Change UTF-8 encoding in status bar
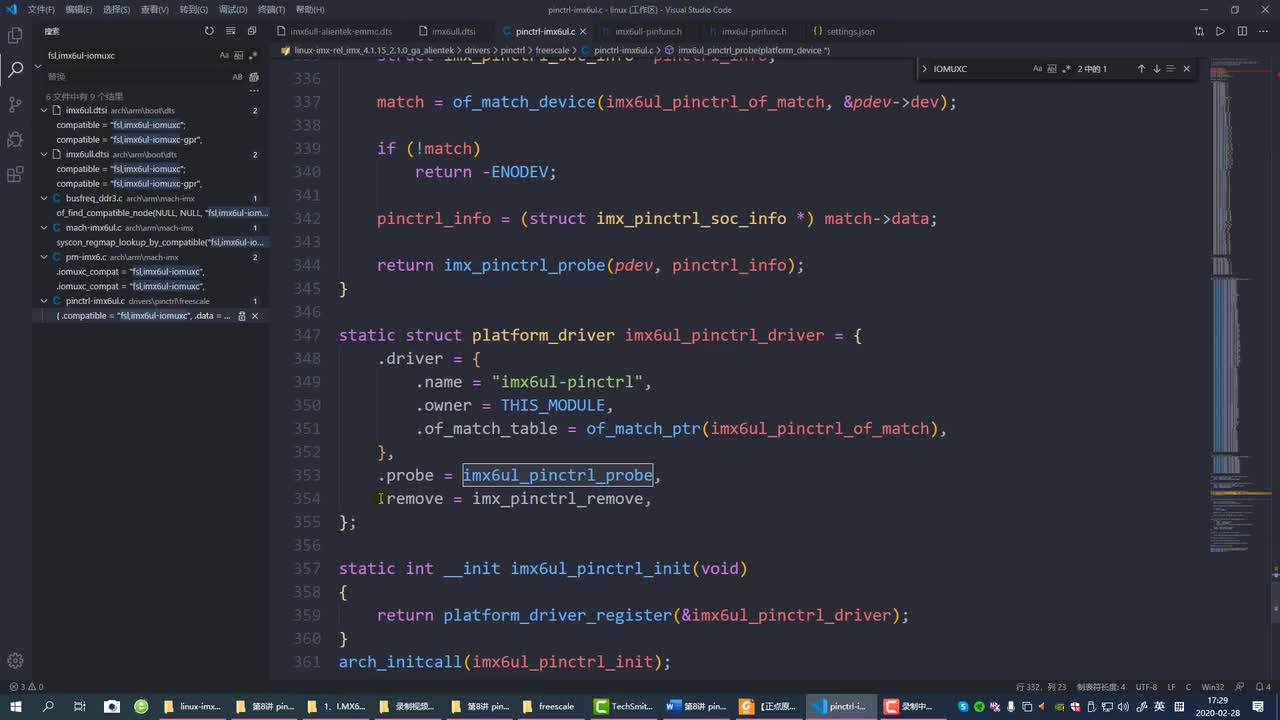The width and height of the screenshot is (1280, 720). click(x=1146, y=687)
